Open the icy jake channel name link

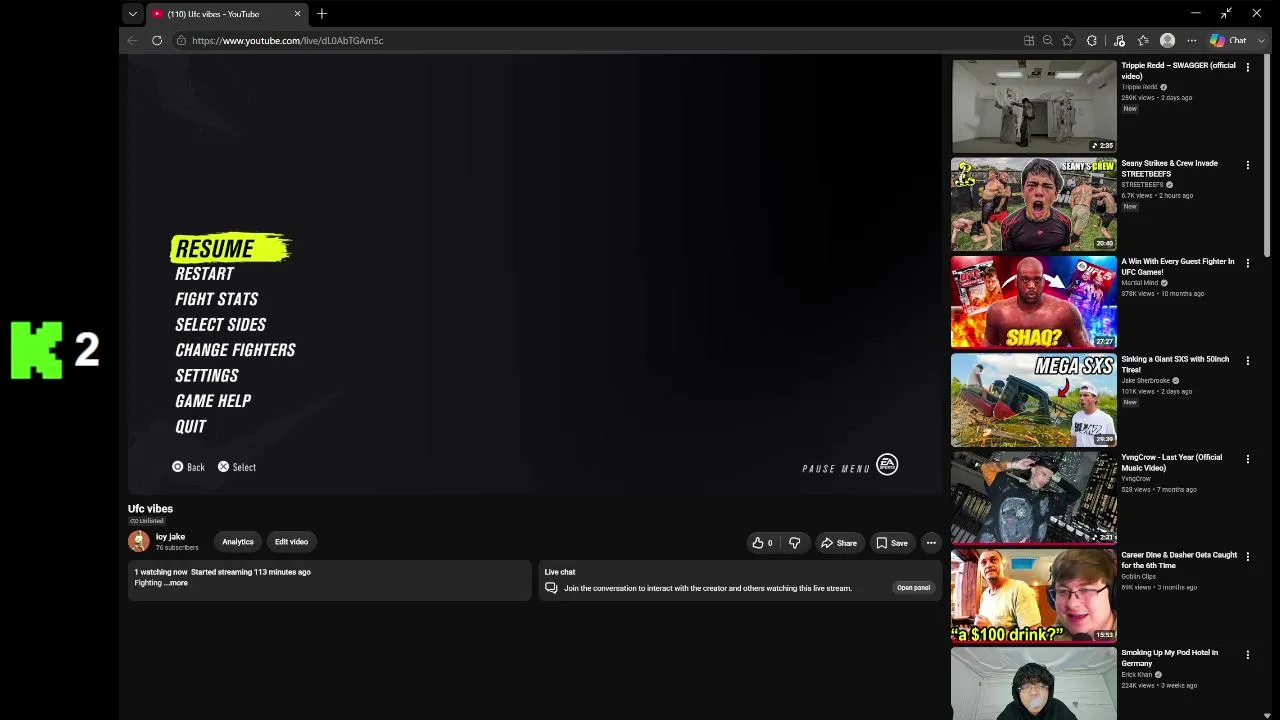click(x=170, y=537)
